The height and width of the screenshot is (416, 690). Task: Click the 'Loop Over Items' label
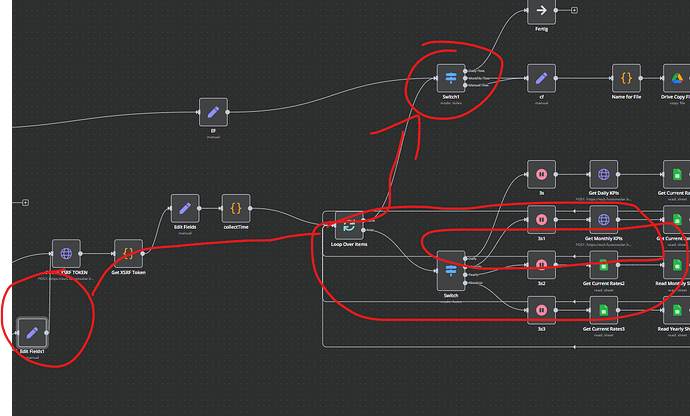click(x=349, y=244)
